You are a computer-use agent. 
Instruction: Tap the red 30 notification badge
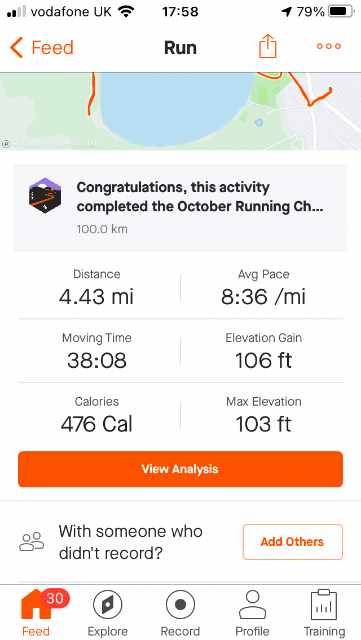coord(55,599)
